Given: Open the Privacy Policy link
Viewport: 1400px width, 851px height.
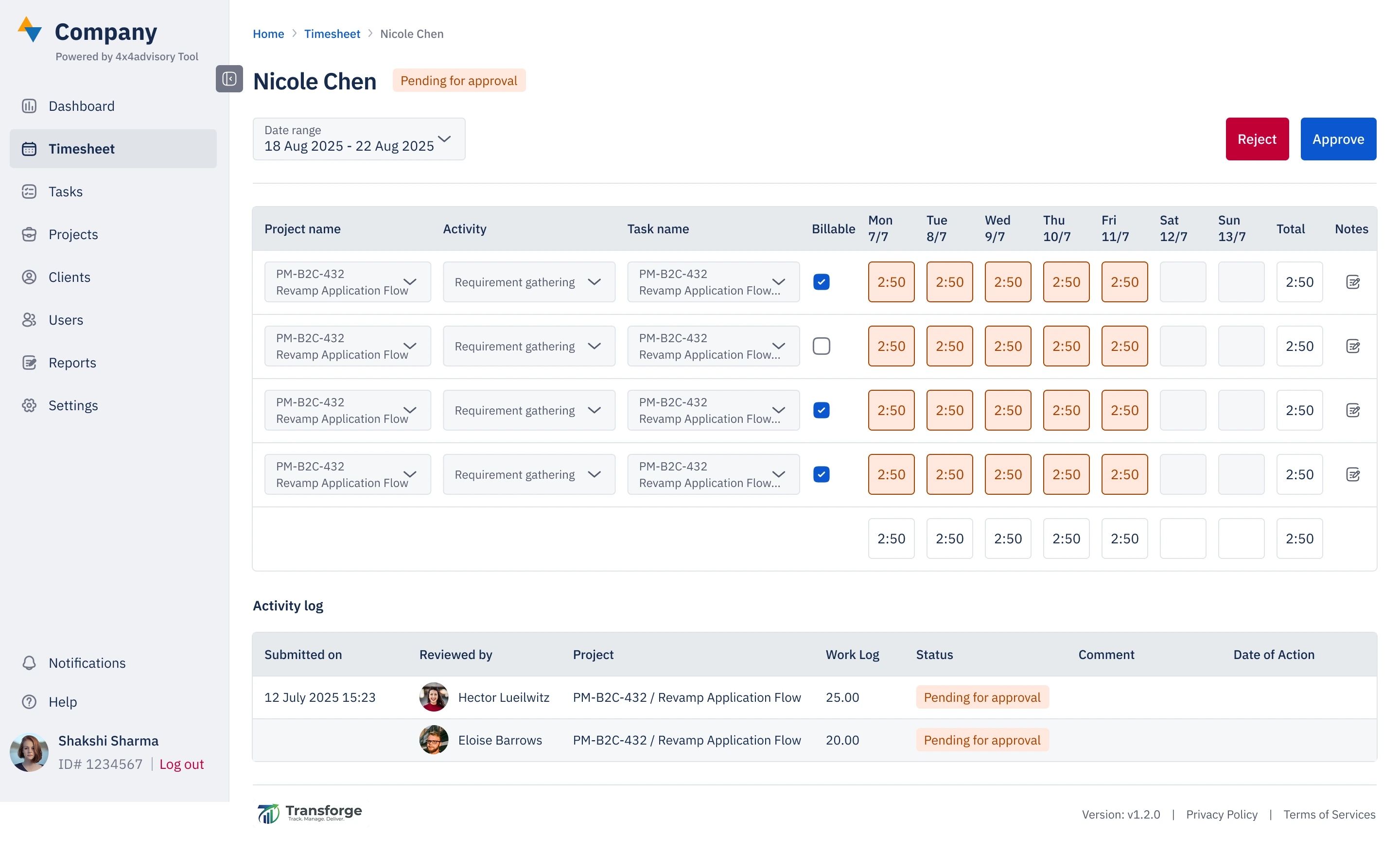Looking at the screenshot, I should (1221, 814).
